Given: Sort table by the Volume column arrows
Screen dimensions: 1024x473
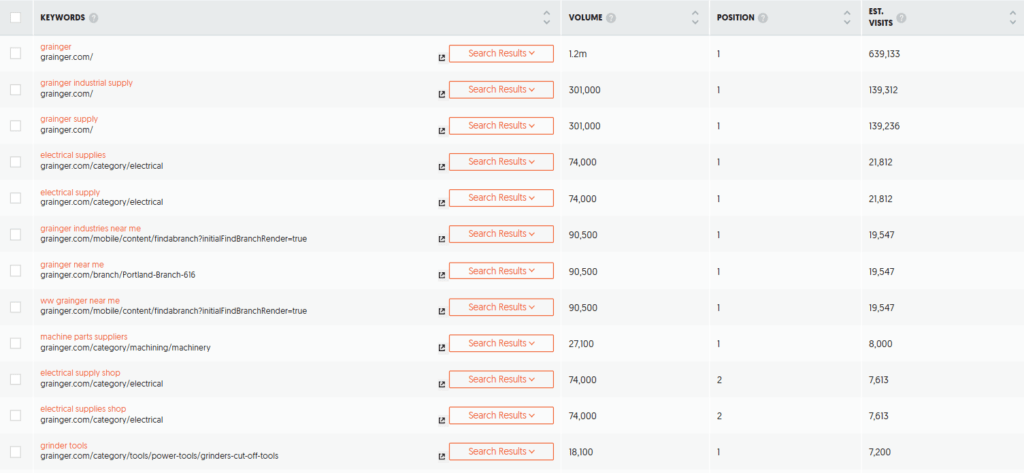Looking at the screenshot, I should tap(695, 18).
